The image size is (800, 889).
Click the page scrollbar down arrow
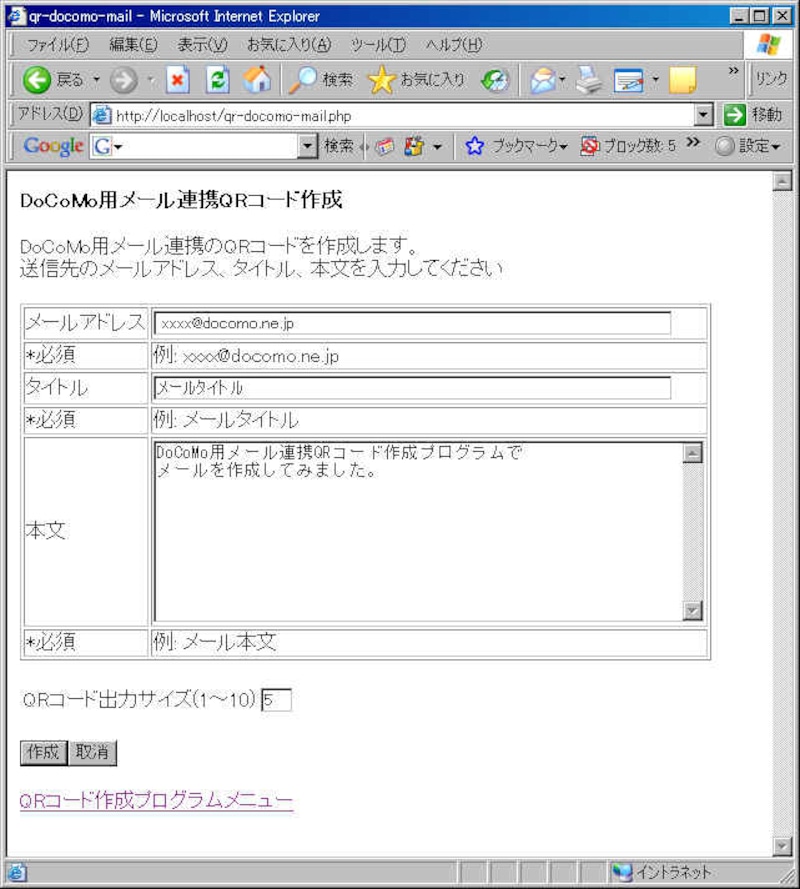coord(782,846)
